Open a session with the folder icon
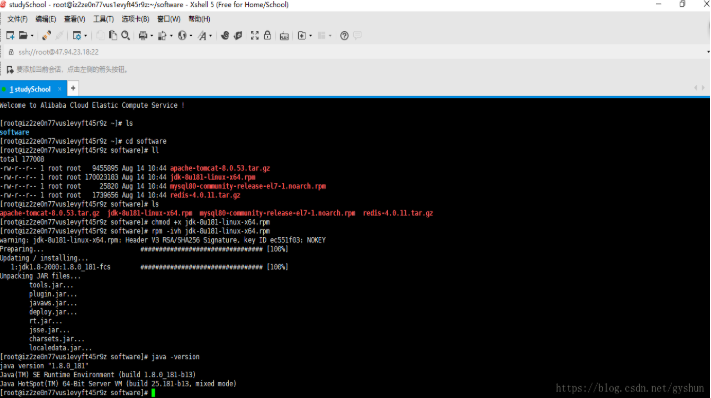Image resolution: width=711 pixels, height=398 pixels. point(23,35)
